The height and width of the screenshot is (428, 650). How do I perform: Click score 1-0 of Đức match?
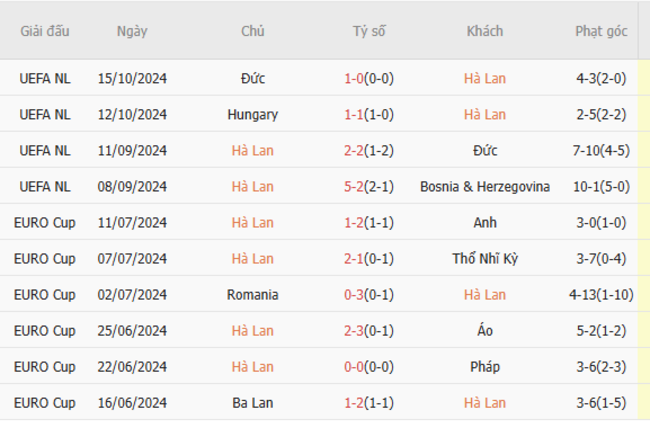point(354,78)
